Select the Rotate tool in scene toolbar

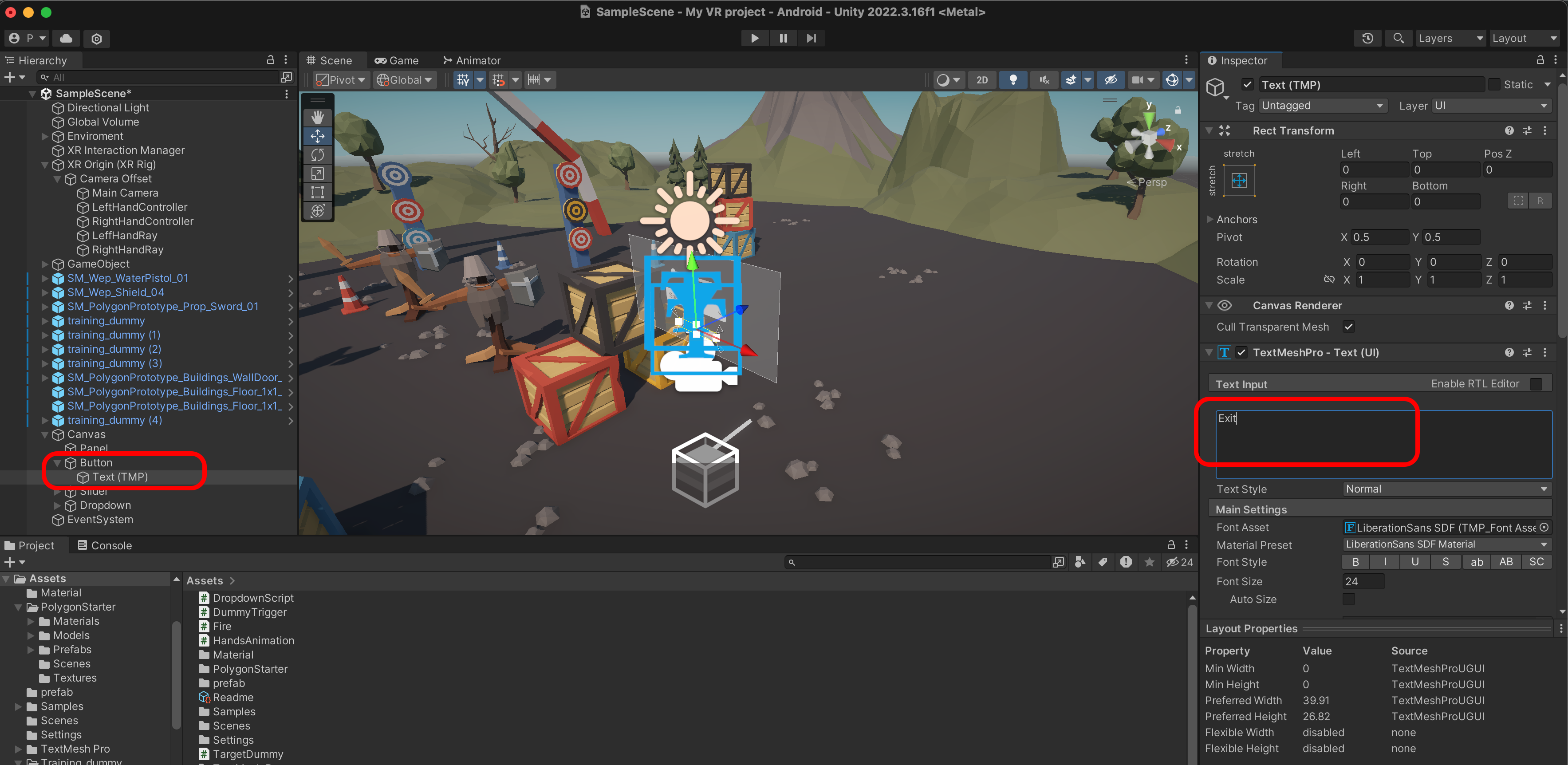pyautogui.click(x=317, y=154)
